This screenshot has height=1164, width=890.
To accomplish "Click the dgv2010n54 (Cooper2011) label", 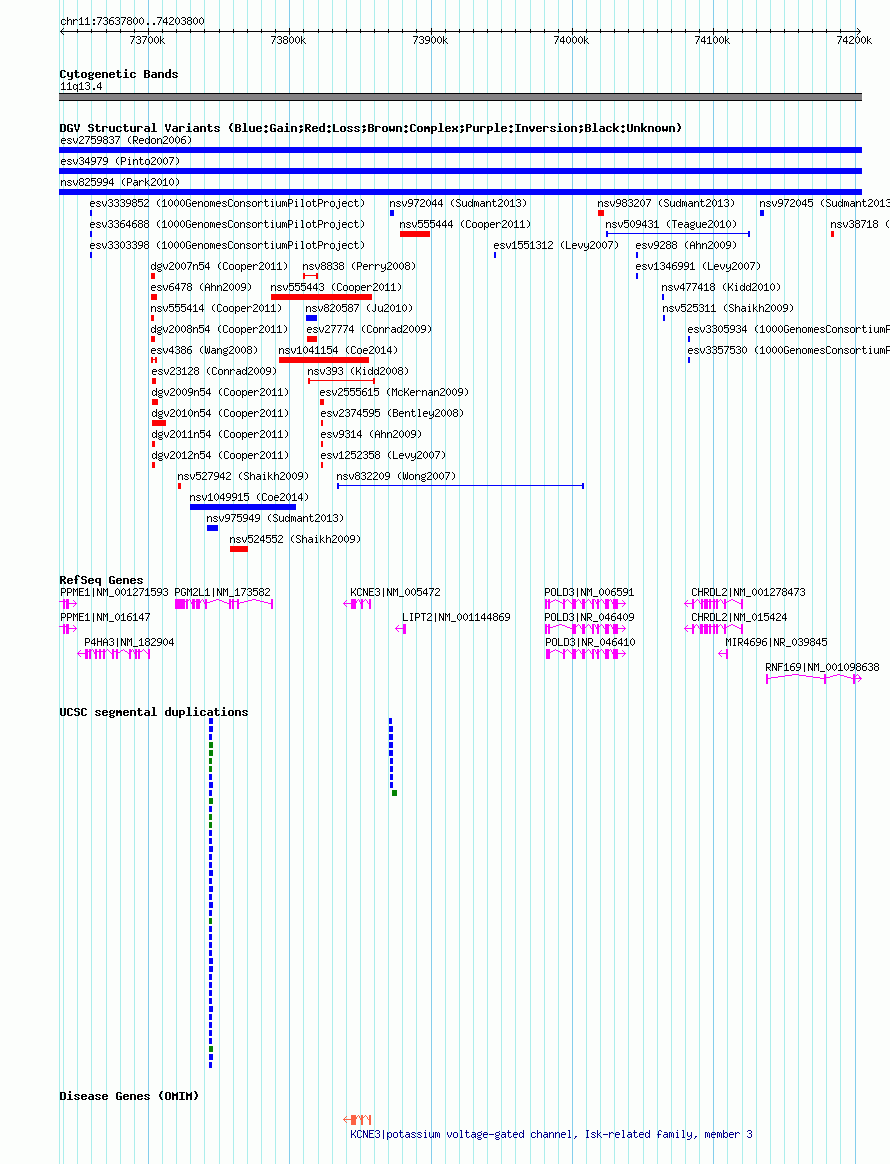I will 220,413.
